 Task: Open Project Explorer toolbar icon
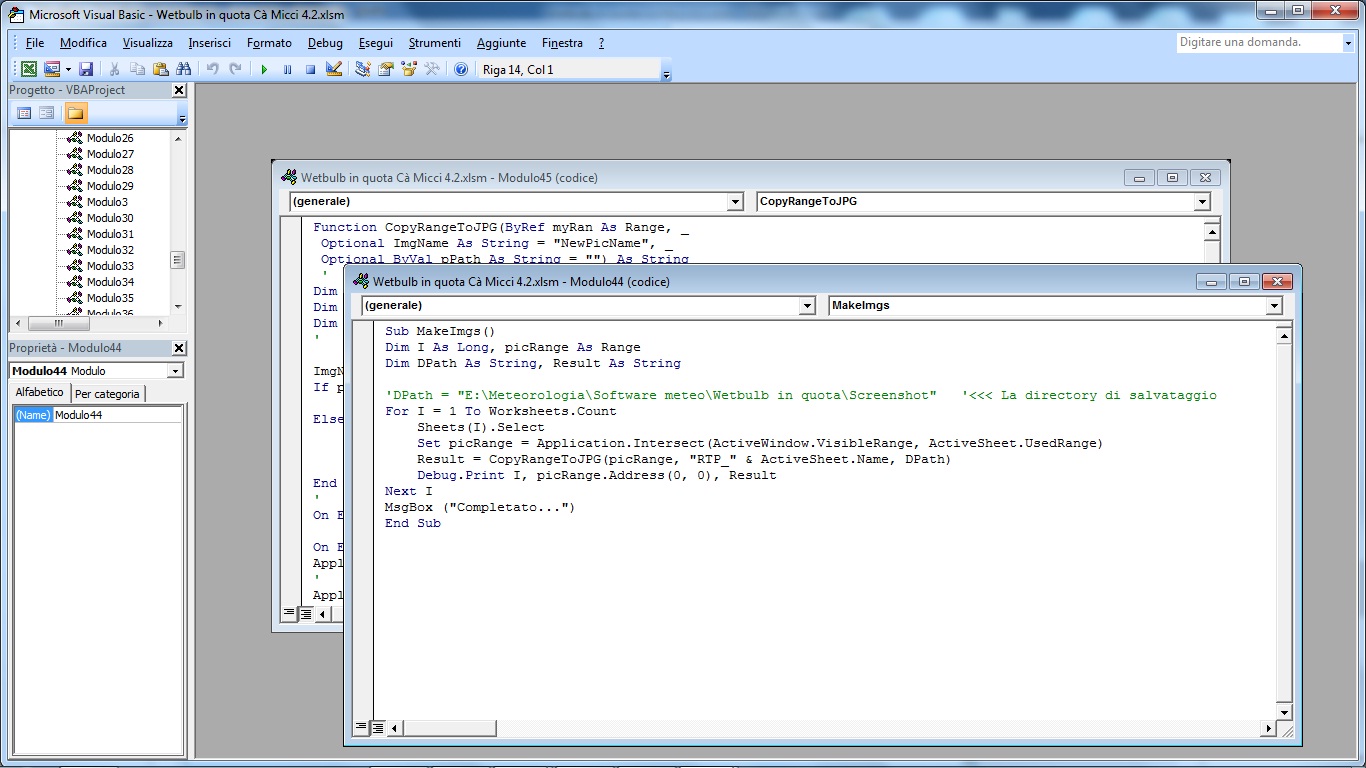[362, 69]
